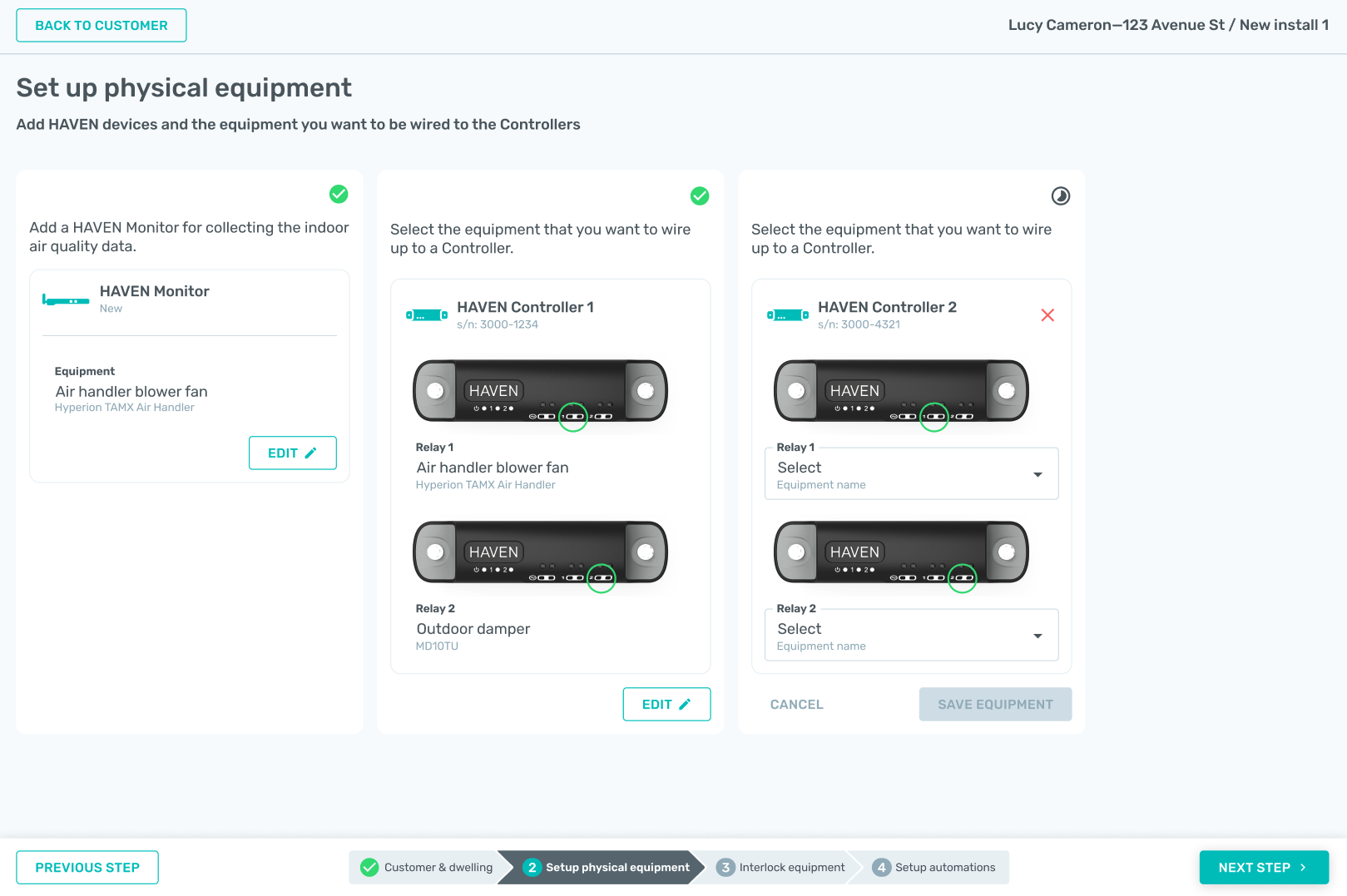Click the Set up physical equipment heading
The image size is (1347, 896).
click(184, 87)
